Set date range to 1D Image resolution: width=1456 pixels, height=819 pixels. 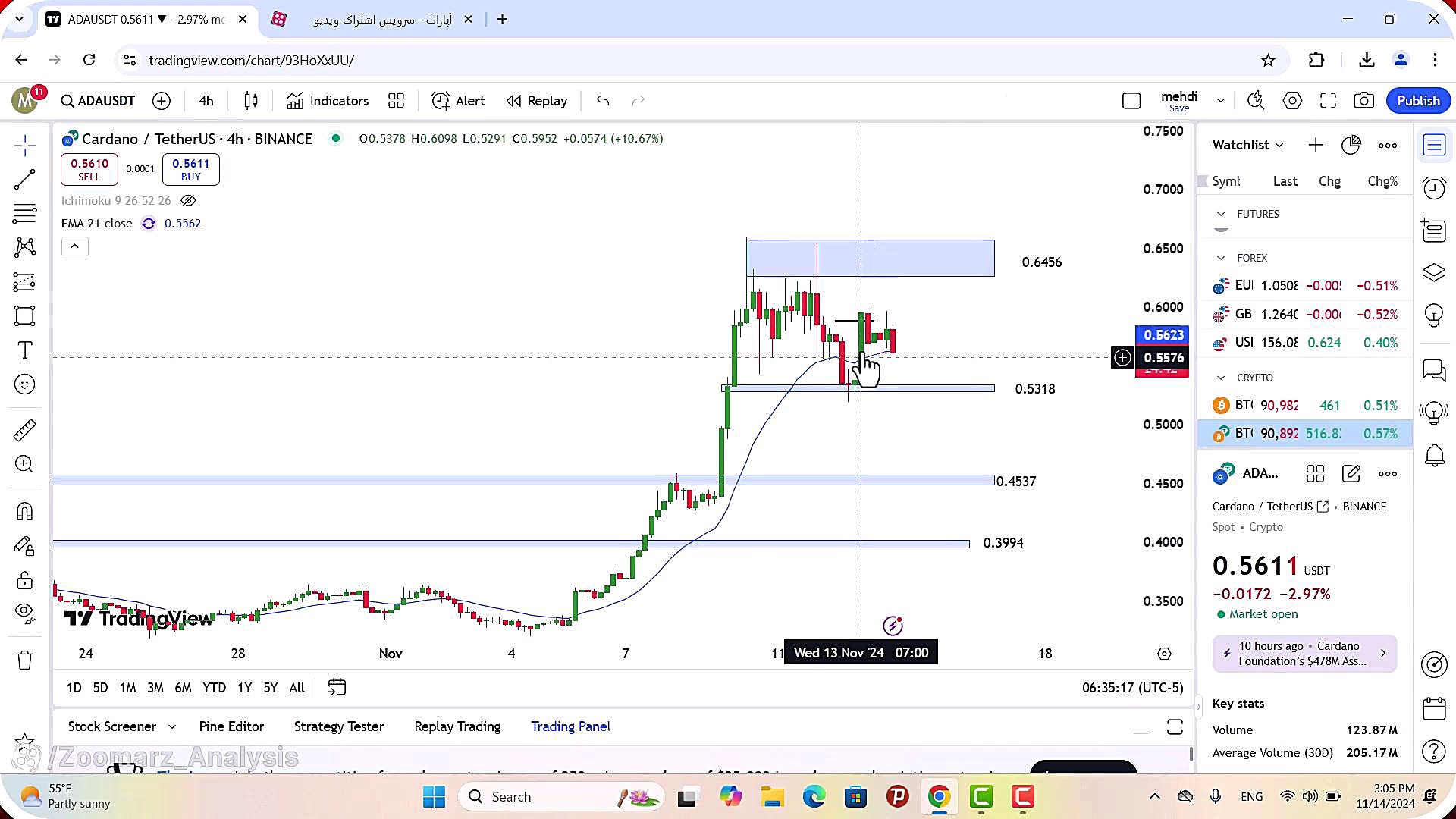pos(74,688)
